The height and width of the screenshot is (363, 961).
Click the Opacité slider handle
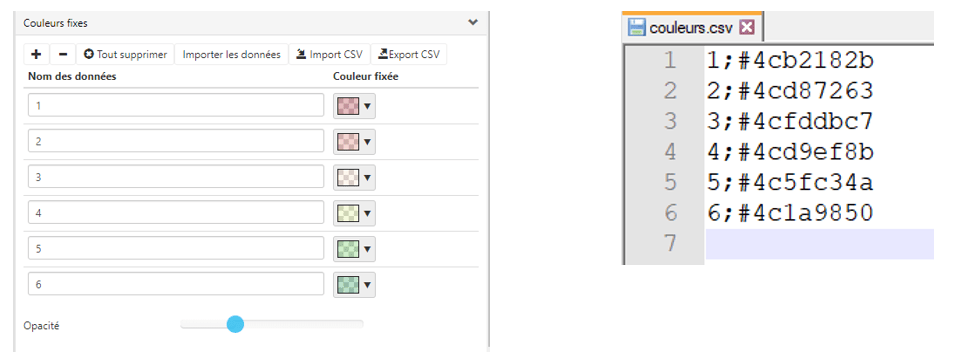coord(235,324)
